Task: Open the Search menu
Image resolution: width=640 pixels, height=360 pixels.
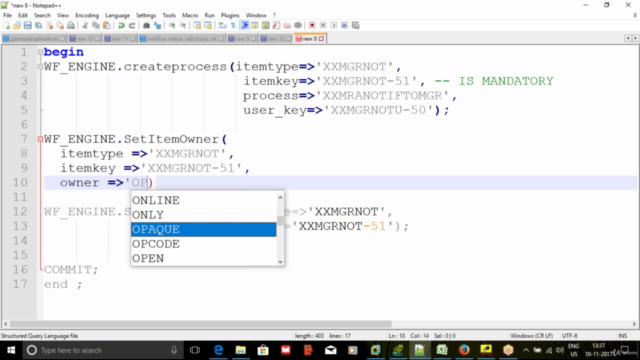Action: click(x=42, y=15)
